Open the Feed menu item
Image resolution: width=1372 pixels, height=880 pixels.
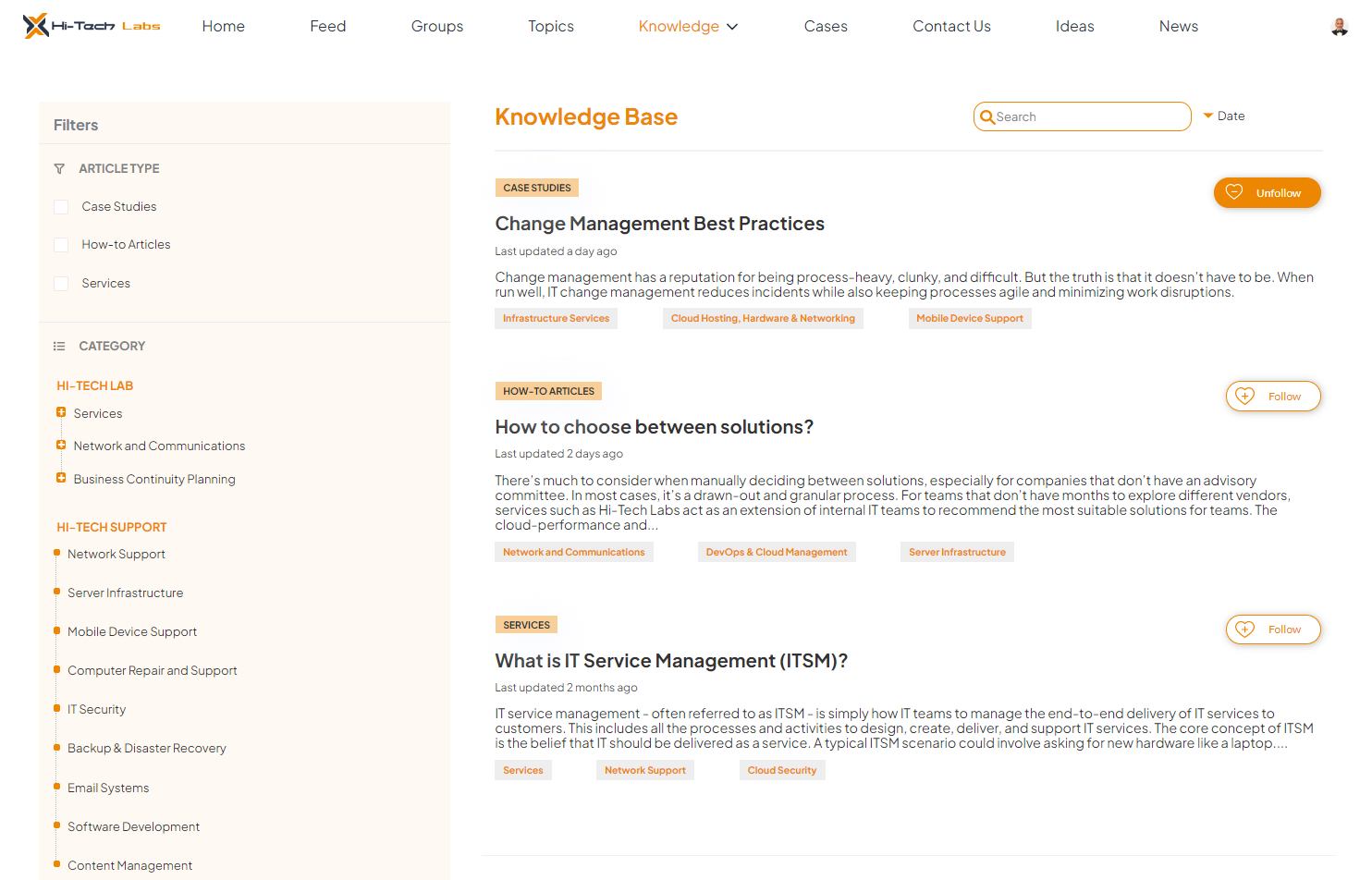(328, 26)
